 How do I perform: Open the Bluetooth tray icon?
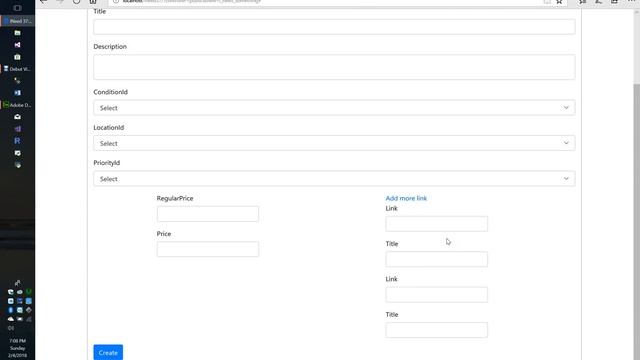click(x=11, y=310)
